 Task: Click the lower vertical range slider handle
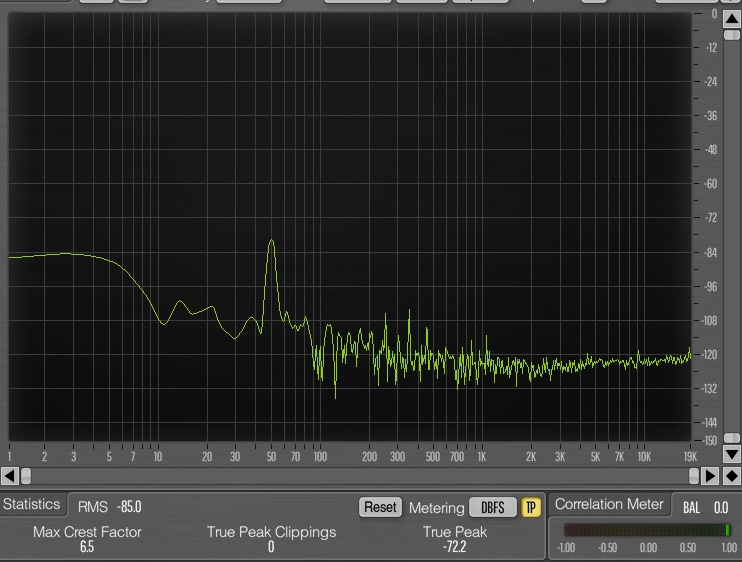[x=732, y=438]
